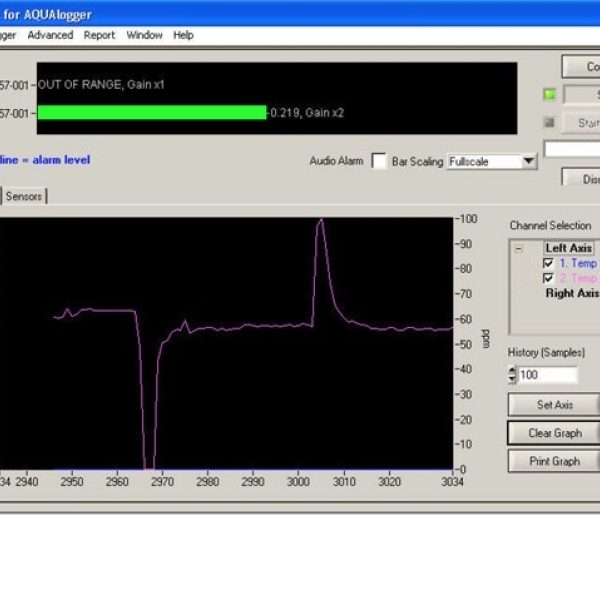Open the Help menu
The image size is (600, 600).
[x=183, y=35]
